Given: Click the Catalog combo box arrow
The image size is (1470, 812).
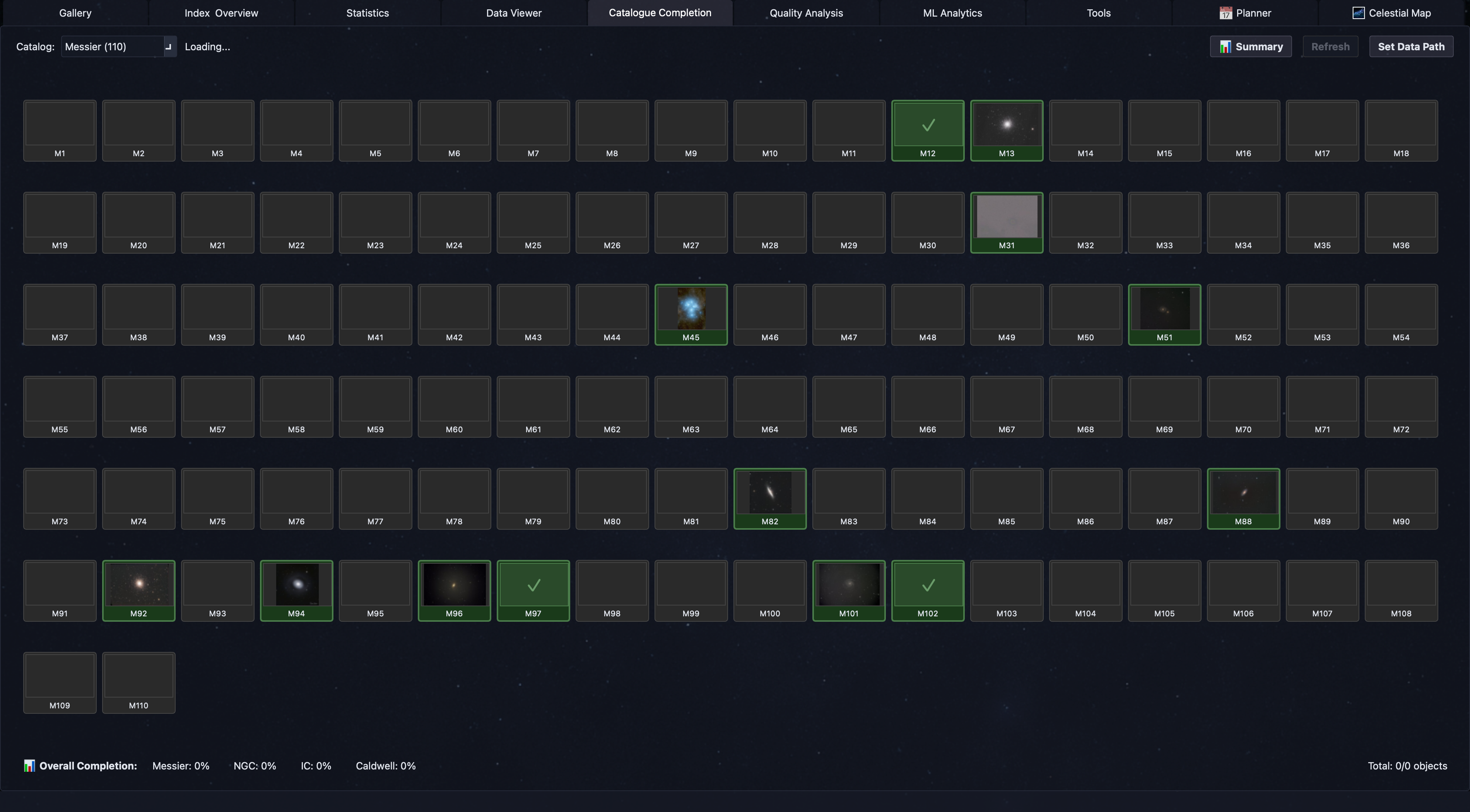Looking at the screenshot, I should click(x=168, y=47).
